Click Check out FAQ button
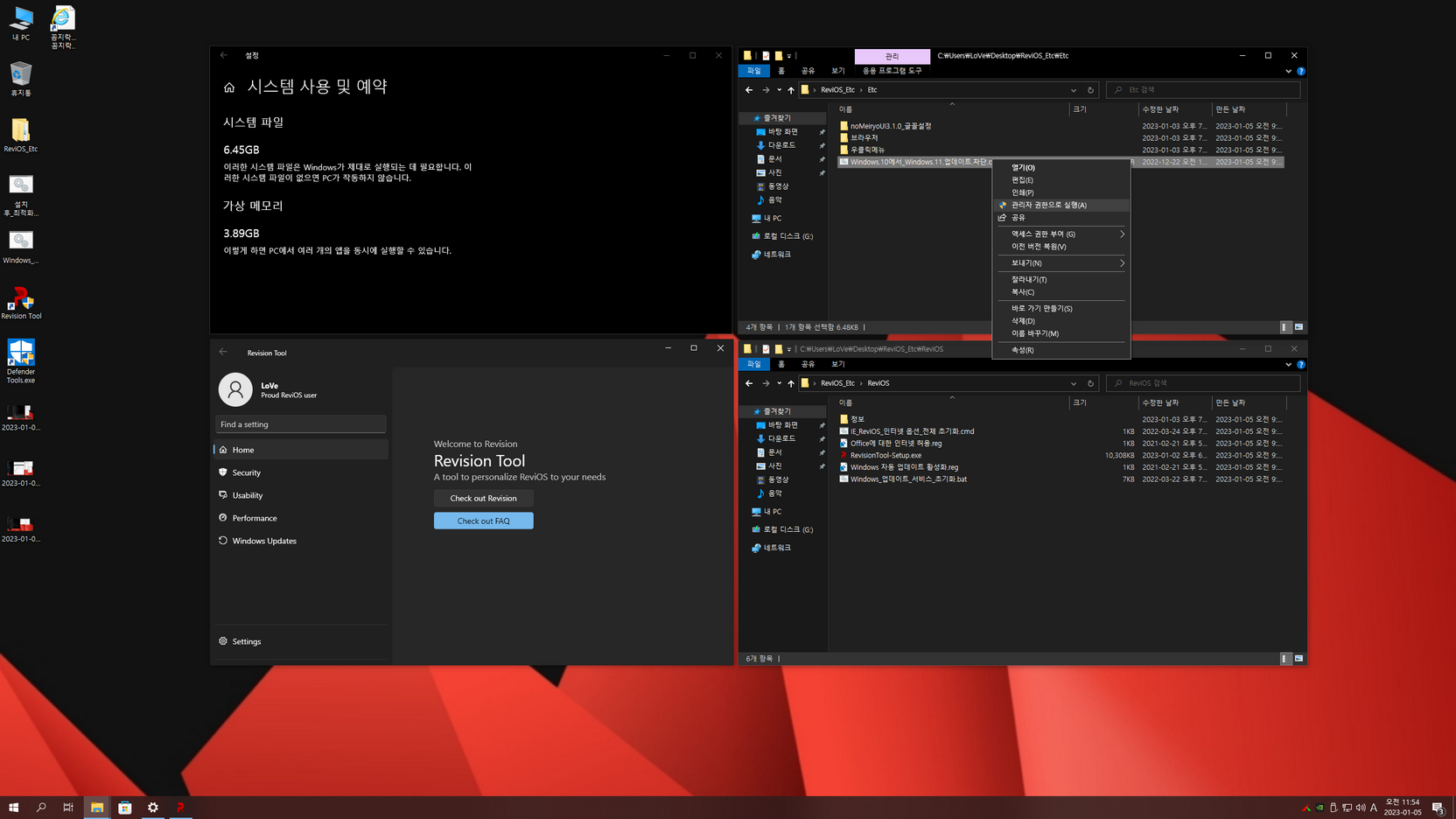This screenshot has width=1456, height=819. point(483,521)
